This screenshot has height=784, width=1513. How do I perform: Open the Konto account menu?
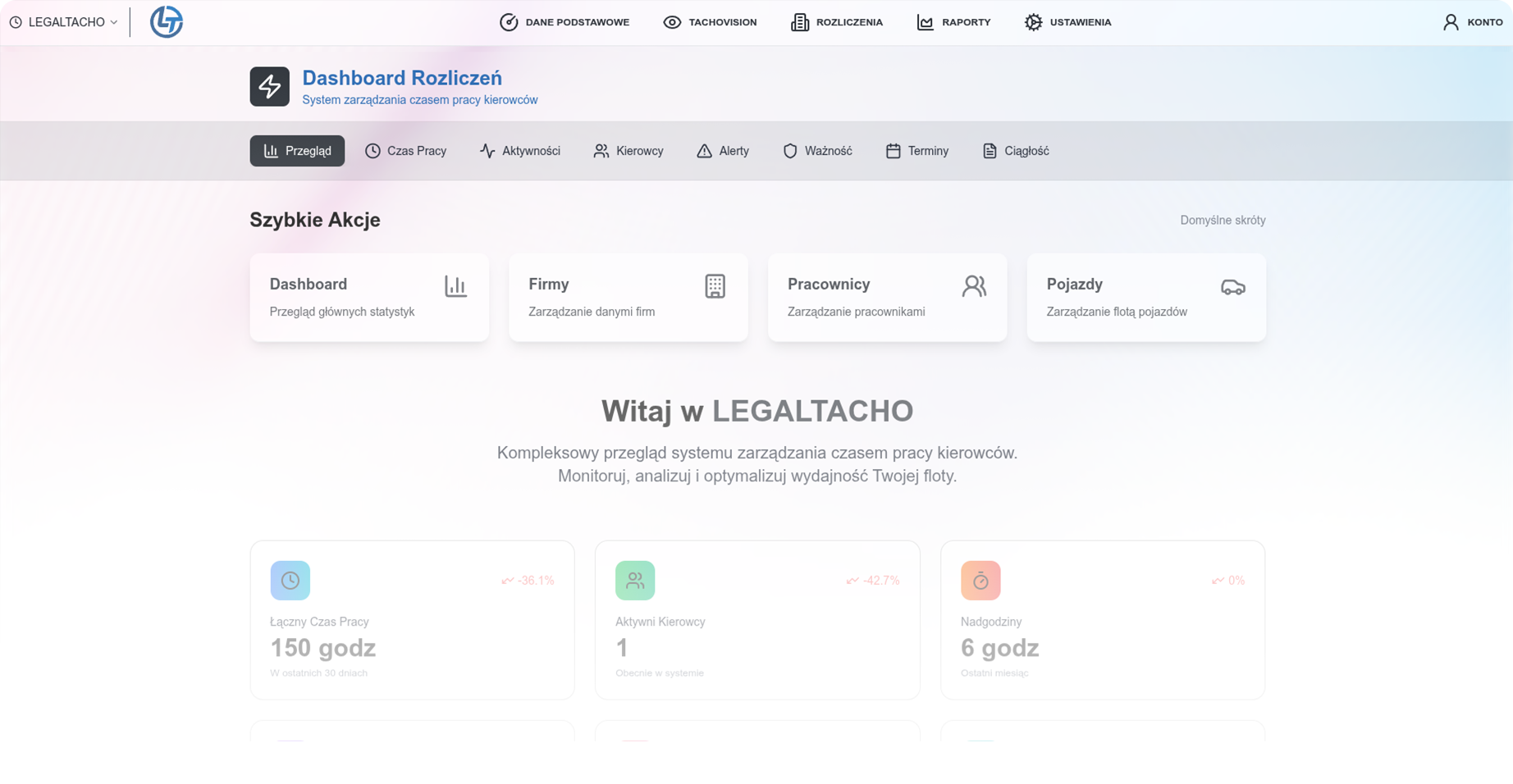pyautogui.click(x=1473, y=22)
